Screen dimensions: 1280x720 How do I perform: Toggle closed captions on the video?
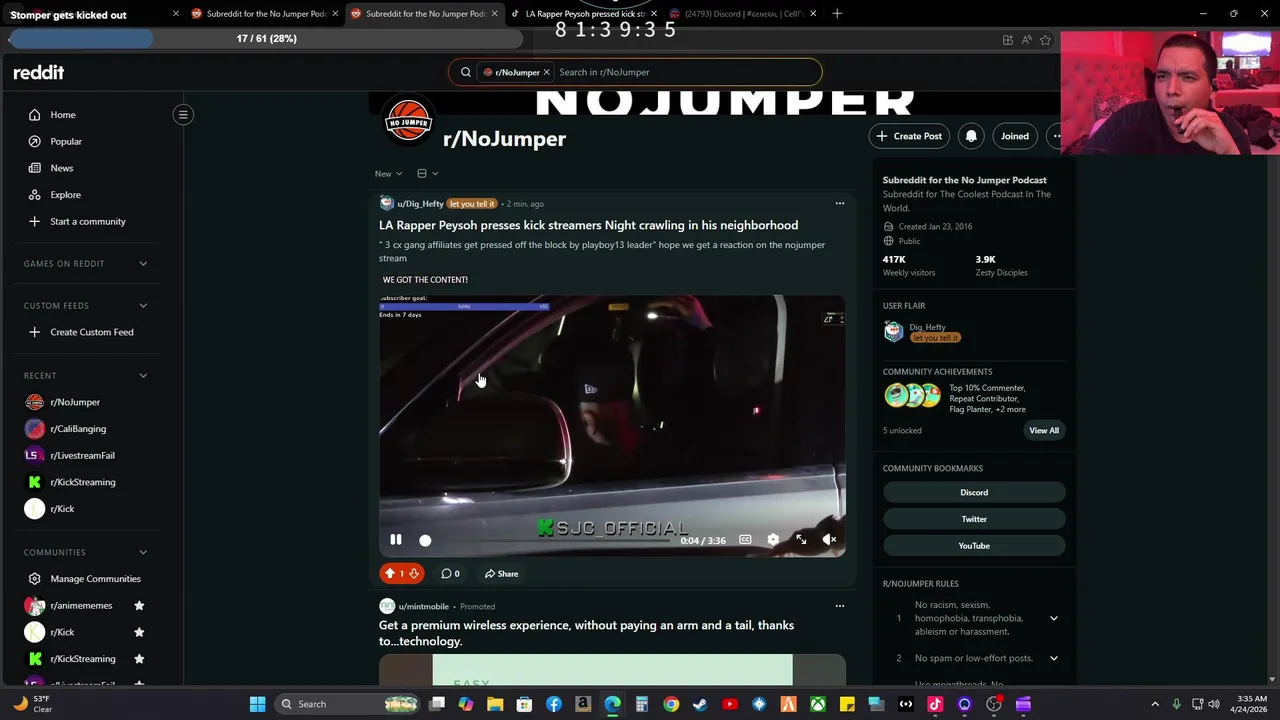point(745,540)
